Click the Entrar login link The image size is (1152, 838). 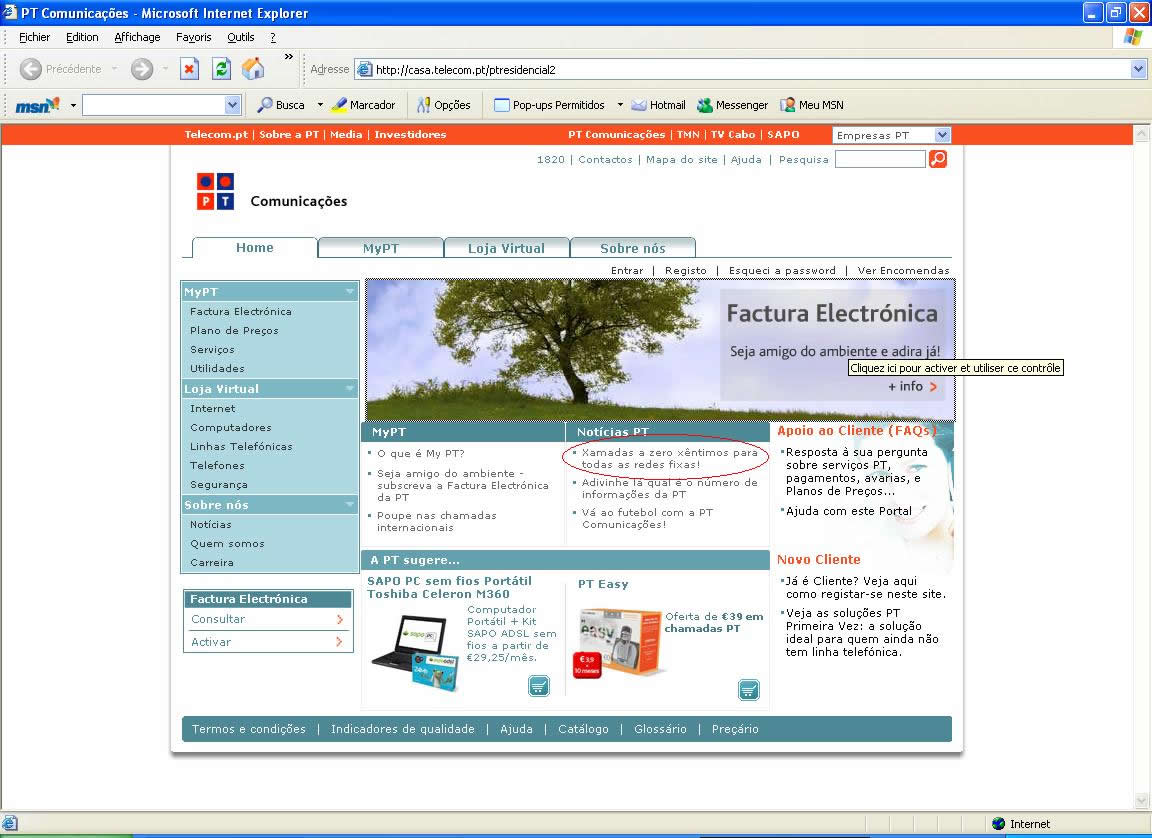click(627, 270)
